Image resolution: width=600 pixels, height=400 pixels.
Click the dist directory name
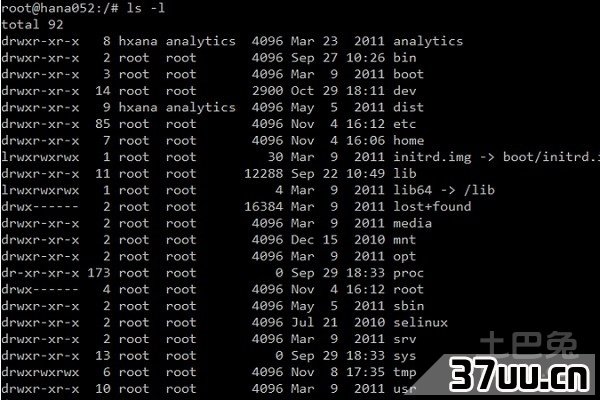(408, 108)
